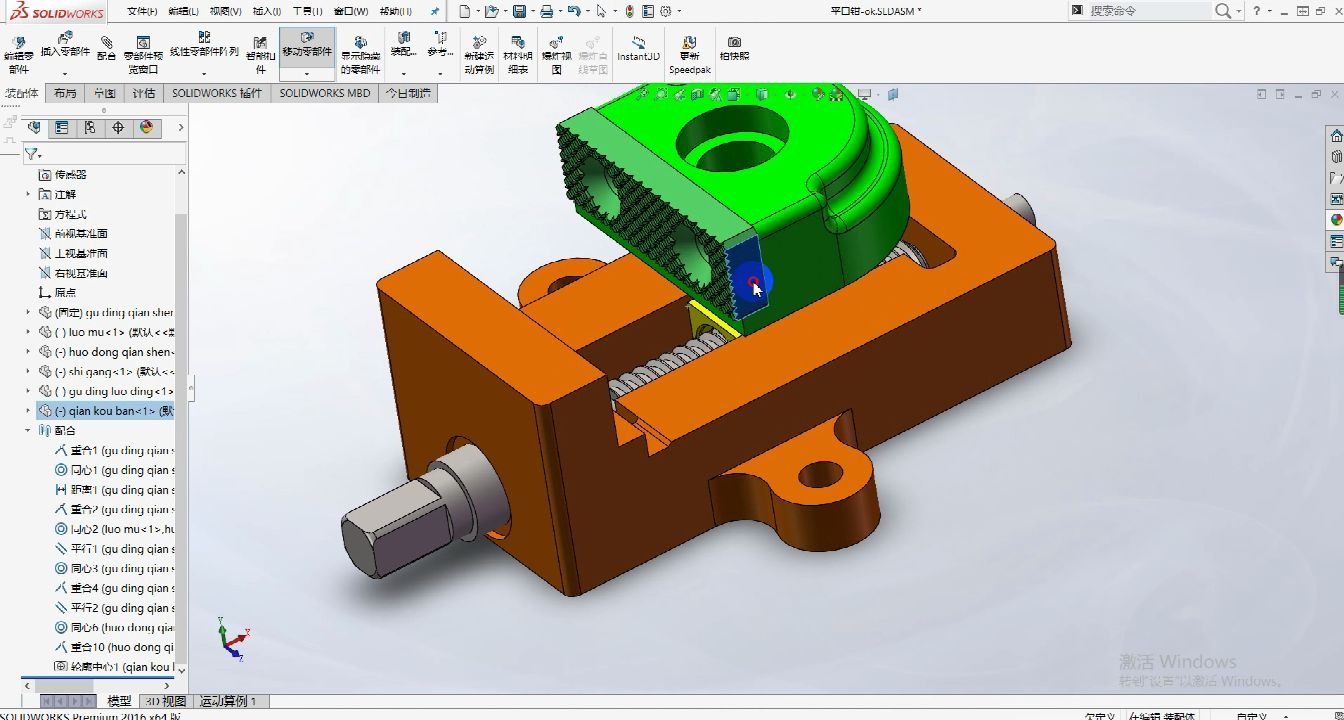1344x720 pixels.
Task: Toggle visibility of the ConfigurationManager tab
Action: point(90,128)
